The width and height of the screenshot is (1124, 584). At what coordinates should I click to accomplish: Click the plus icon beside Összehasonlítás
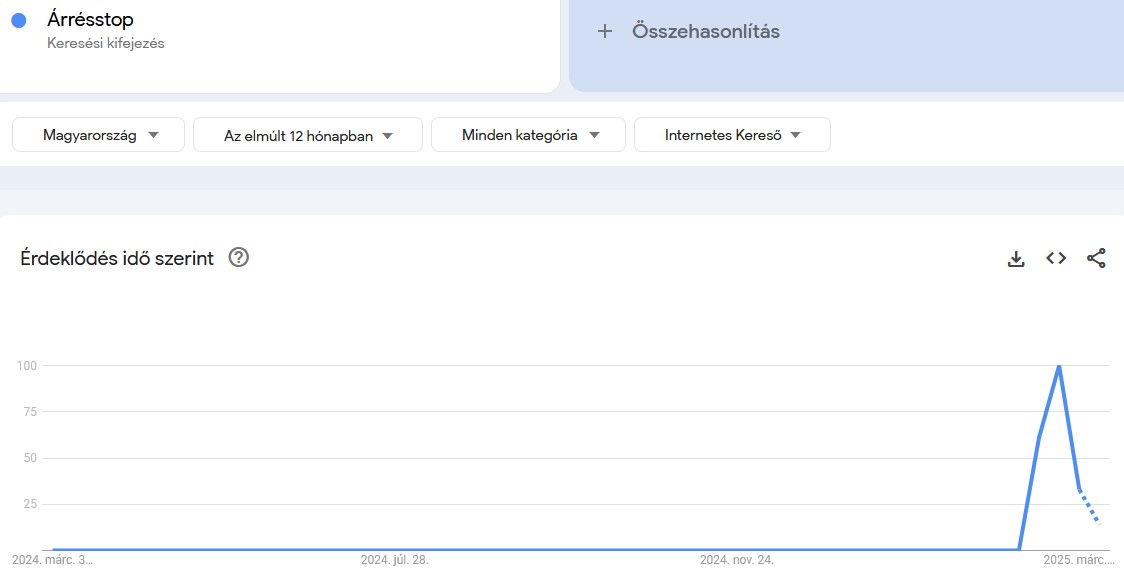pos(604,32)
